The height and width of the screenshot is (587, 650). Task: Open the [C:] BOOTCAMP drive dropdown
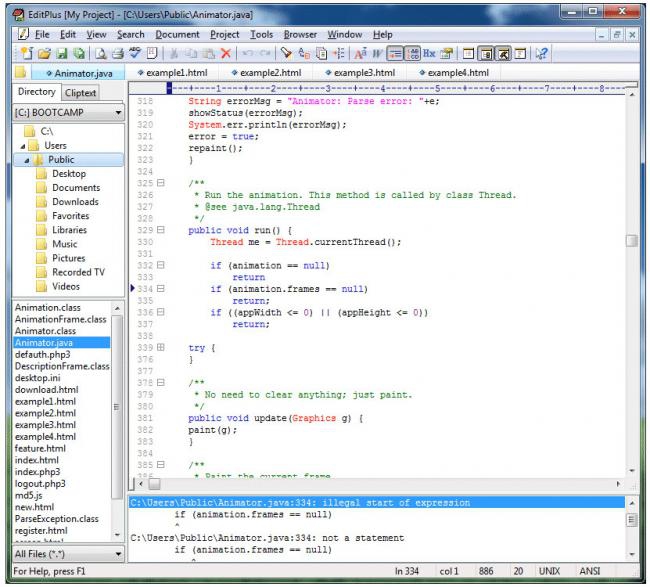[x=118, y=113]
